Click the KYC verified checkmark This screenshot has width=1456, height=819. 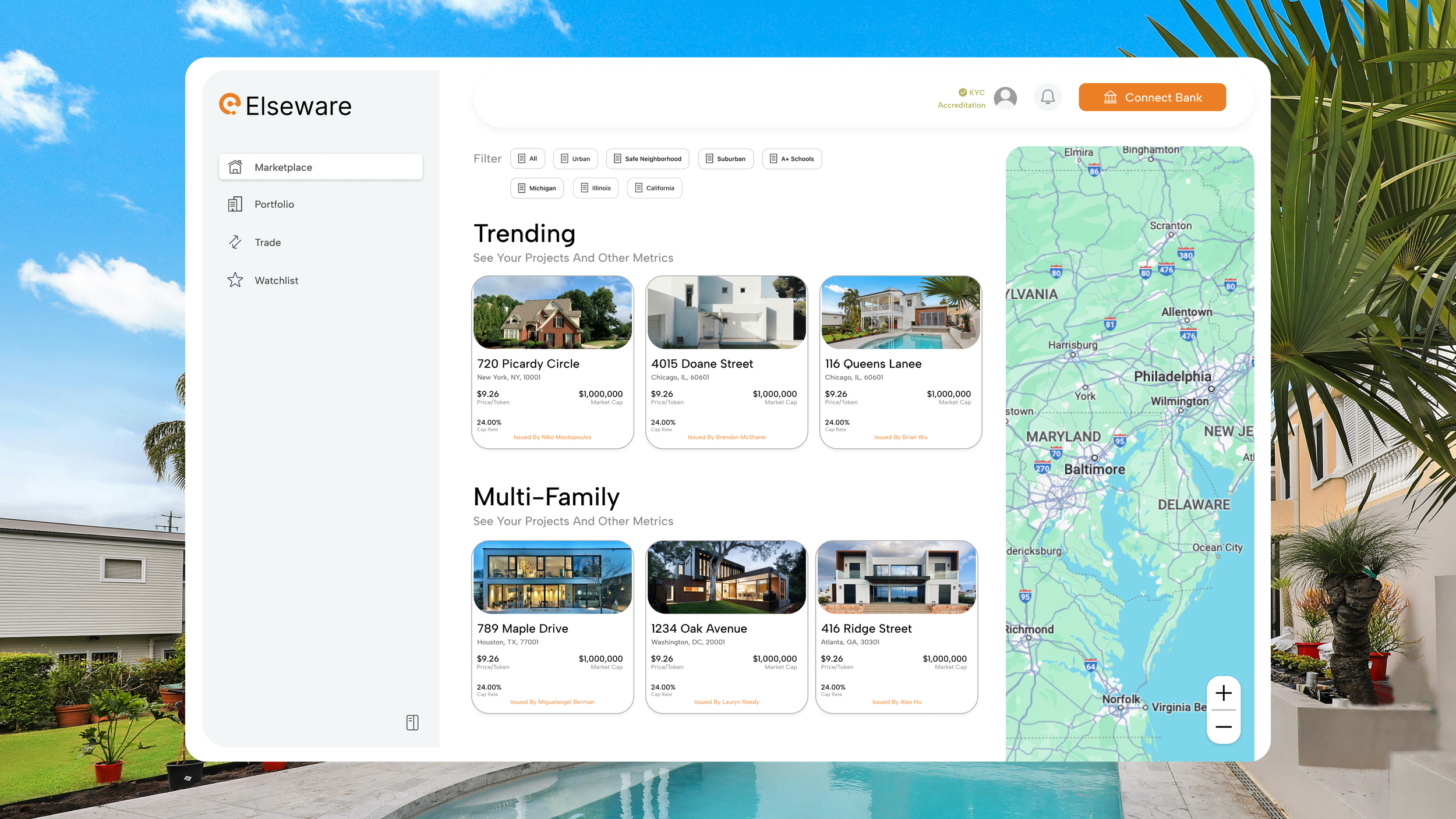[x=963, y=92]
